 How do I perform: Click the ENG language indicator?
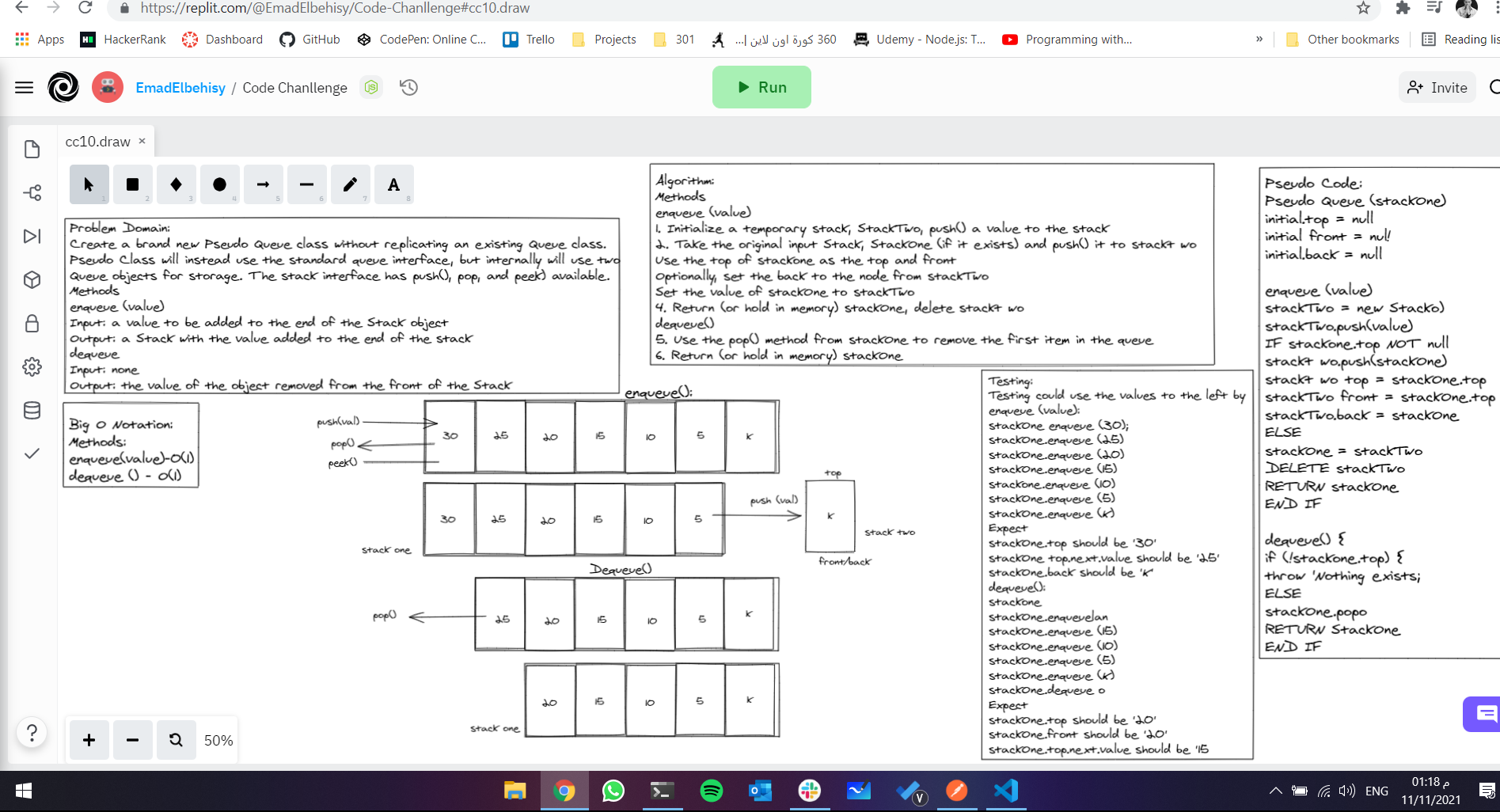pos(1377,791)
